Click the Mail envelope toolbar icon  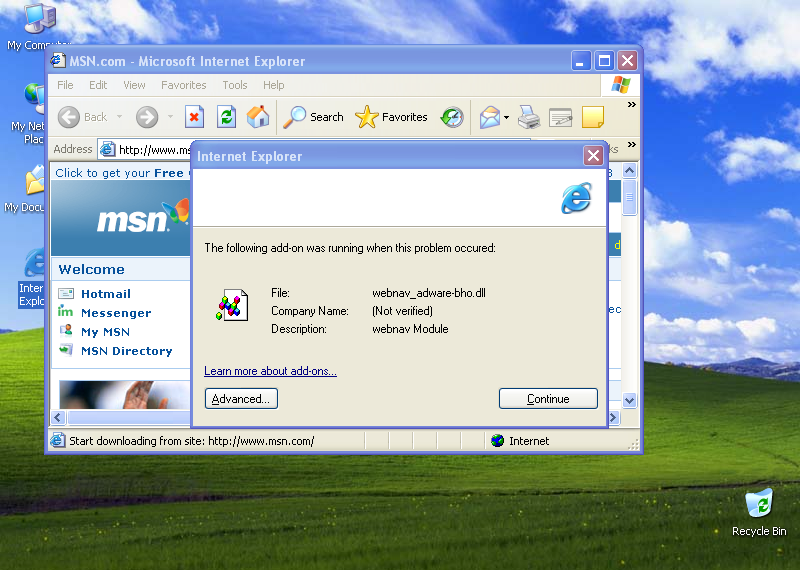(x=490, y=117)
